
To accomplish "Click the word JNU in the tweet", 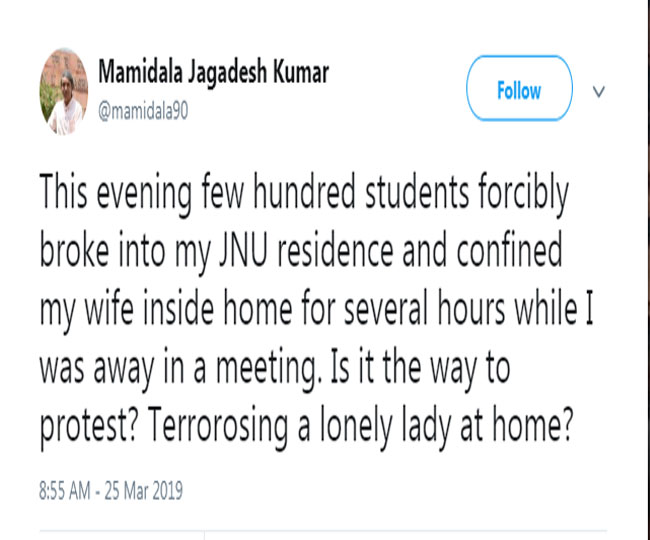I will click(242, 252).
